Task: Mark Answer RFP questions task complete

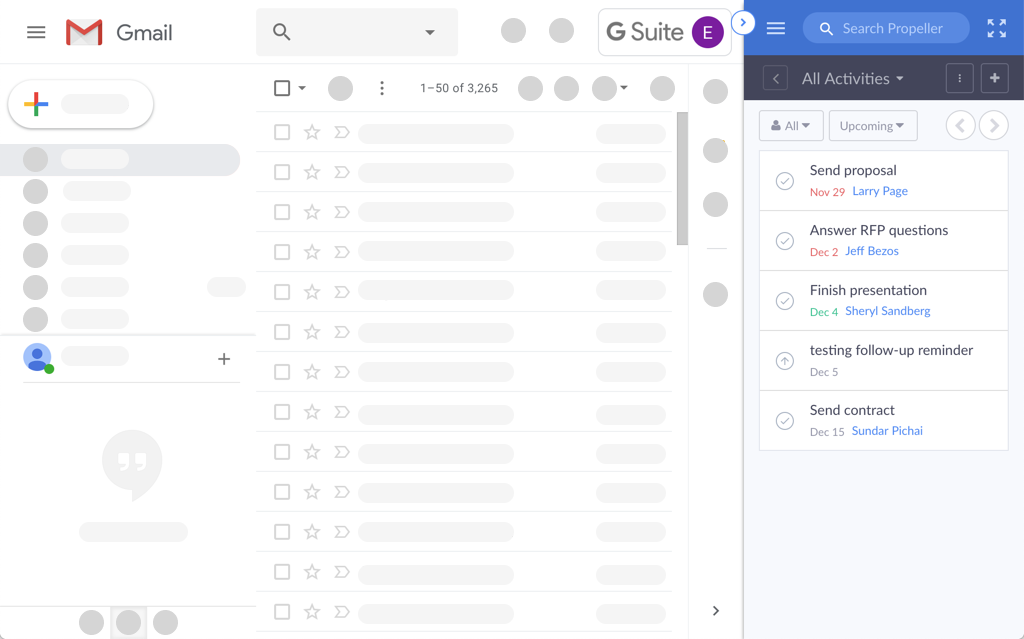Action: pyautogui.click(x=785, y=241)
